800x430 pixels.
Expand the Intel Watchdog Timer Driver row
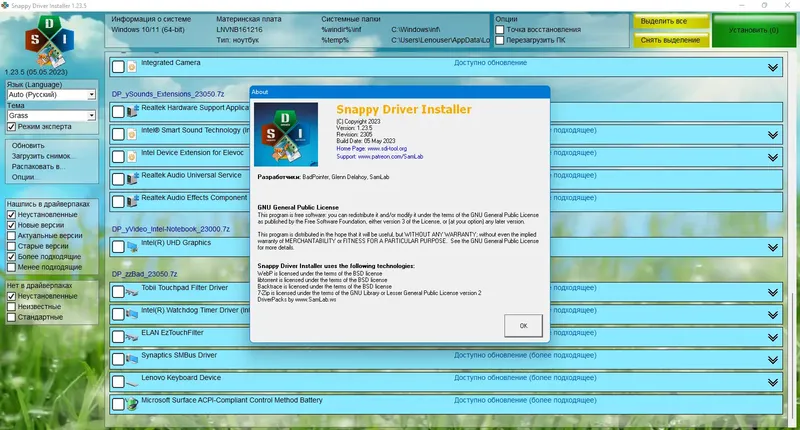point(773,315)
